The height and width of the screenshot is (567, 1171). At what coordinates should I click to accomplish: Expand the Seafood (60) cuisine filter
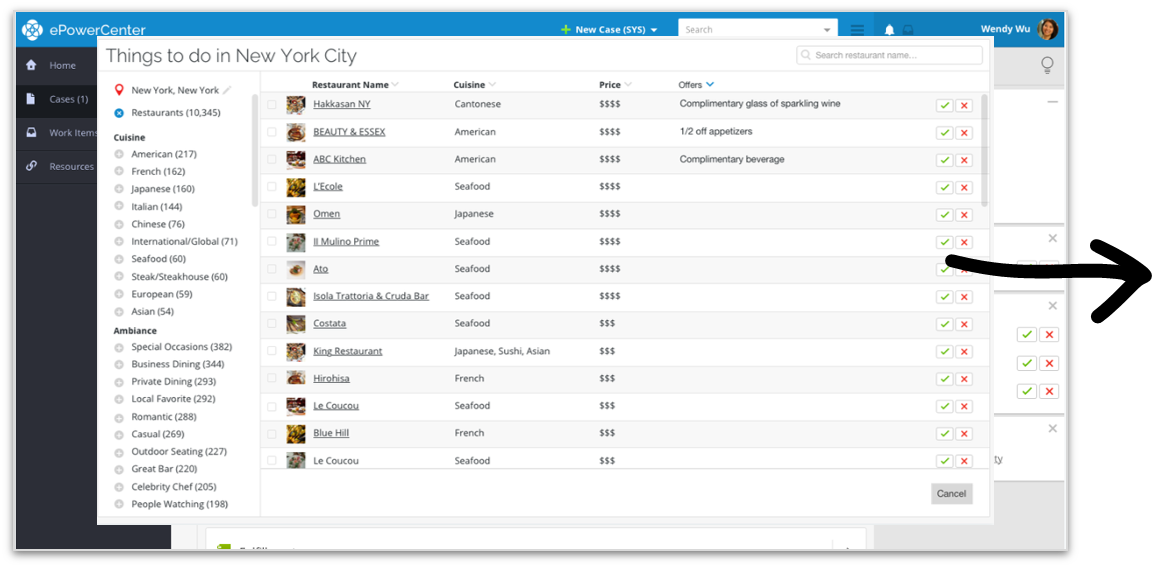click(x=119, y=259)
